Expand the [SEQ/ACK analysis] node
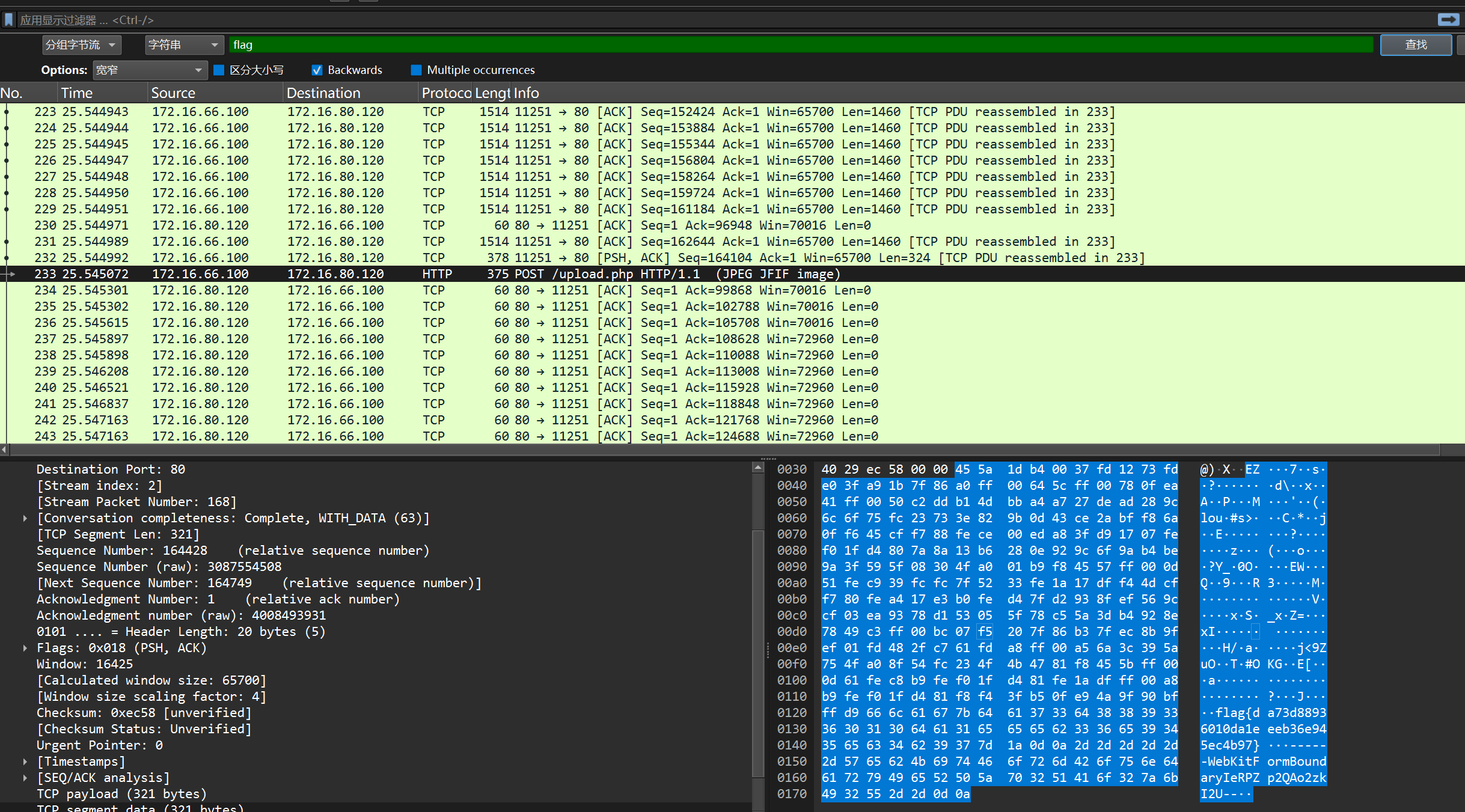The width and height of the screenshot is (1465, 812). 25,778
